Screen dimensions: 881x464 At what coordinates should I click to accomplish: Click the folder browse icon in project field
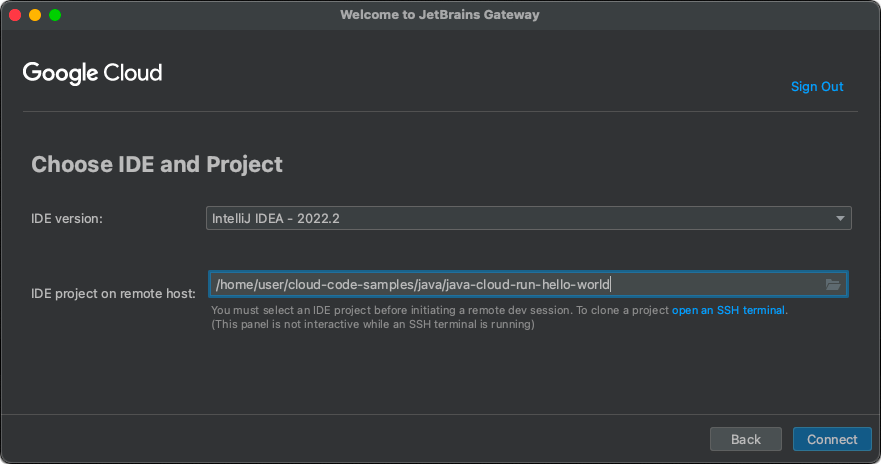pyautogui.click(x=832, y=285)
